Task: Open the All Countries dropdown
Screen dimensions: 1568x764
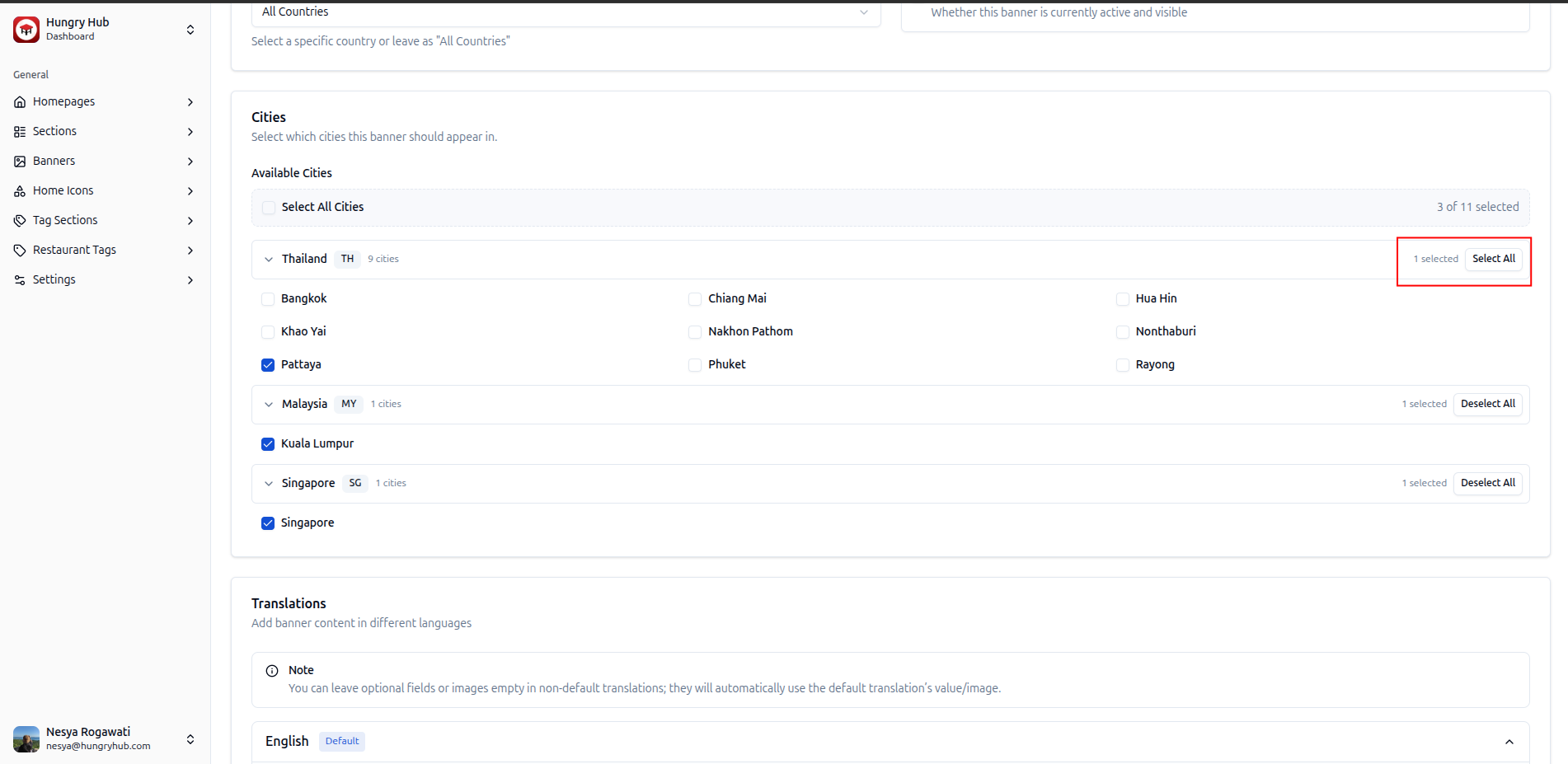Action: (x=566, y=12)
